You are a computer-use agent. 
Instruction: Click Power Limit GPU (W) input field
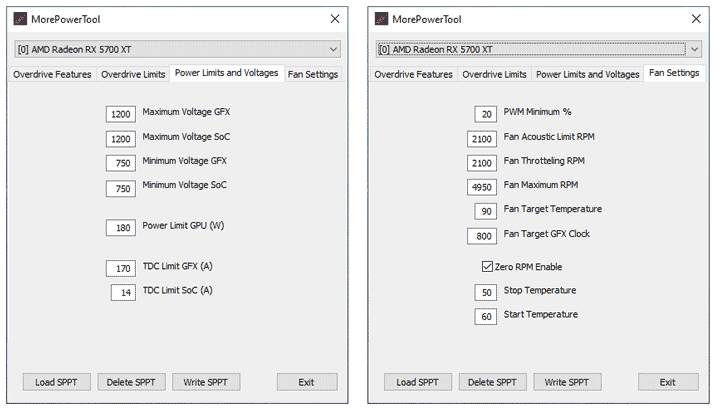tap(121, 228)
